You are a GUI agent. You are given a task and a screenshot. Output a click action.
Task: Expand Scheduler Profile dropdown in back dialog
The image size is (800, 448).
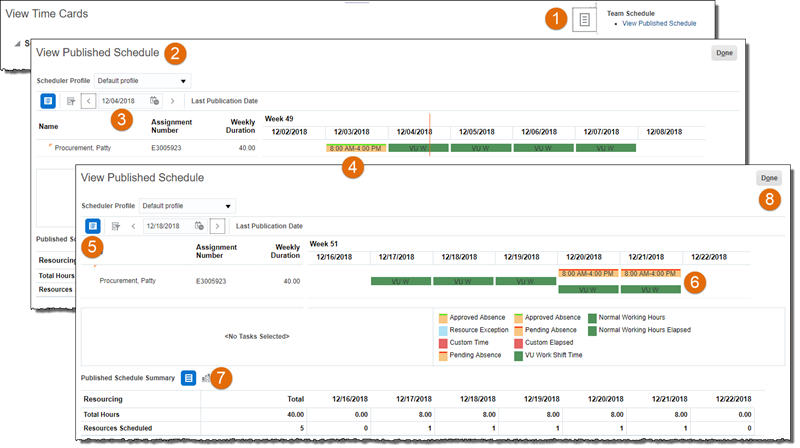(x=140, y=80)
